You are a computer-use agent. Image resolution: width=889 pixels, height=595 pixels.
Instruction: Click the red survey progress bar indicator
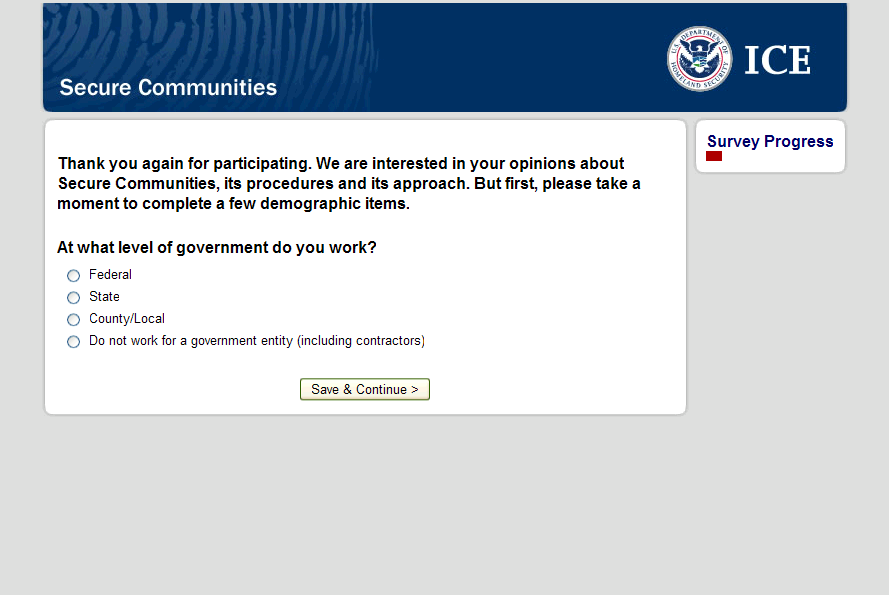tap(714, 157)
